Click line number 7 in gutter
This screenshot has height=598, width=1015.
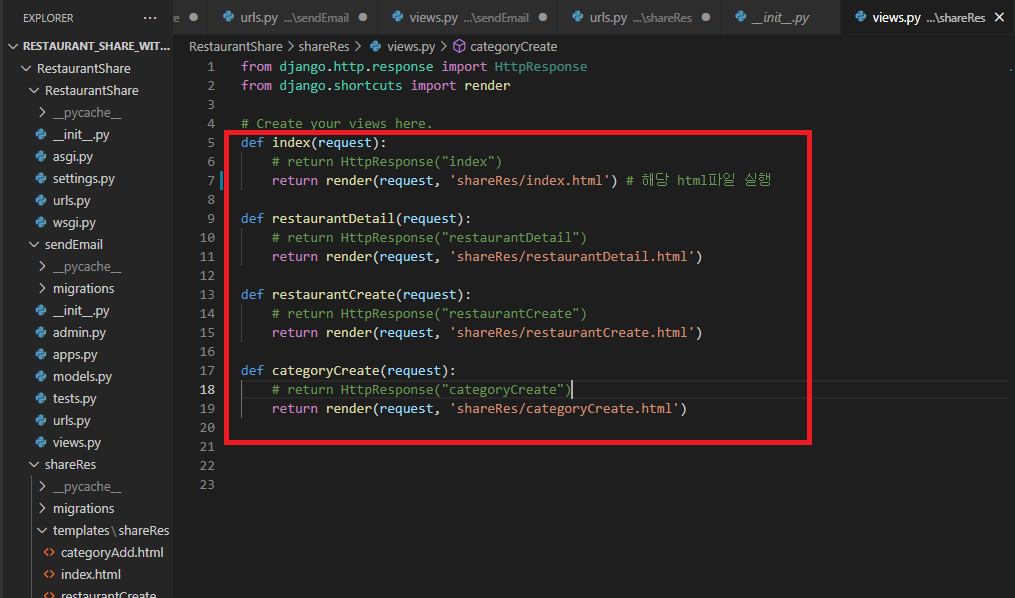pos(211,181)
